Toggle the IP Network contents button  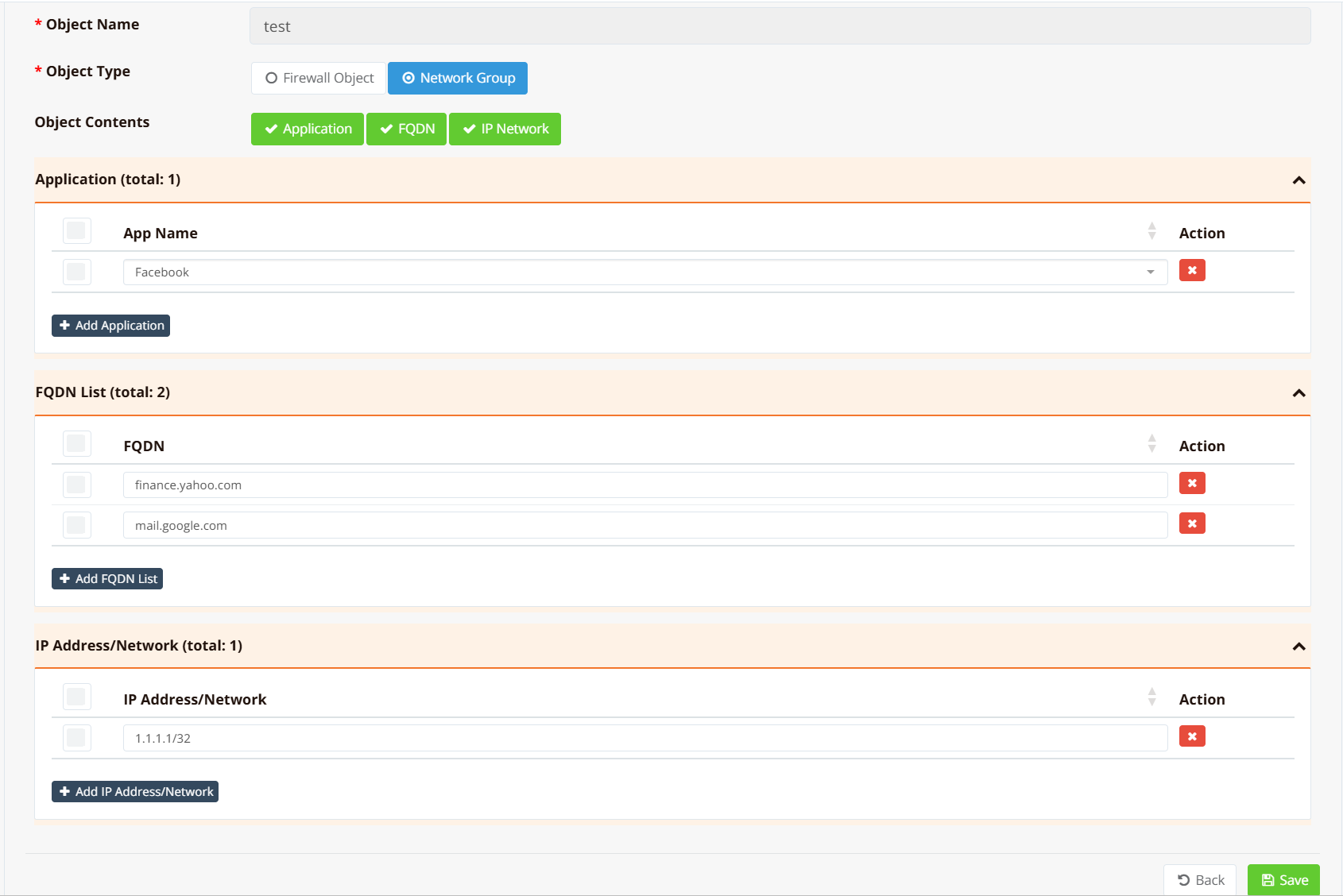pyautogui.click(x=505, y=129)
